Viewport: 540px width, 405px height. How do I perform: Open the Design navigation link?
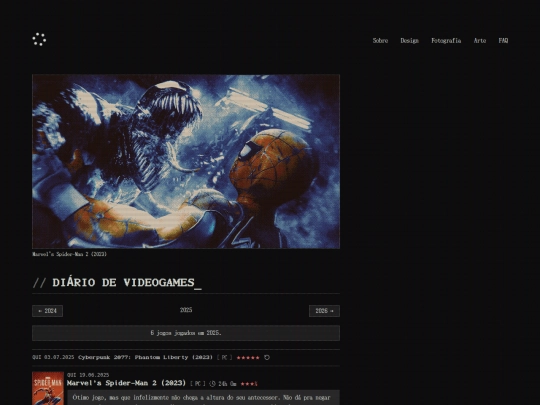[409, 41]
